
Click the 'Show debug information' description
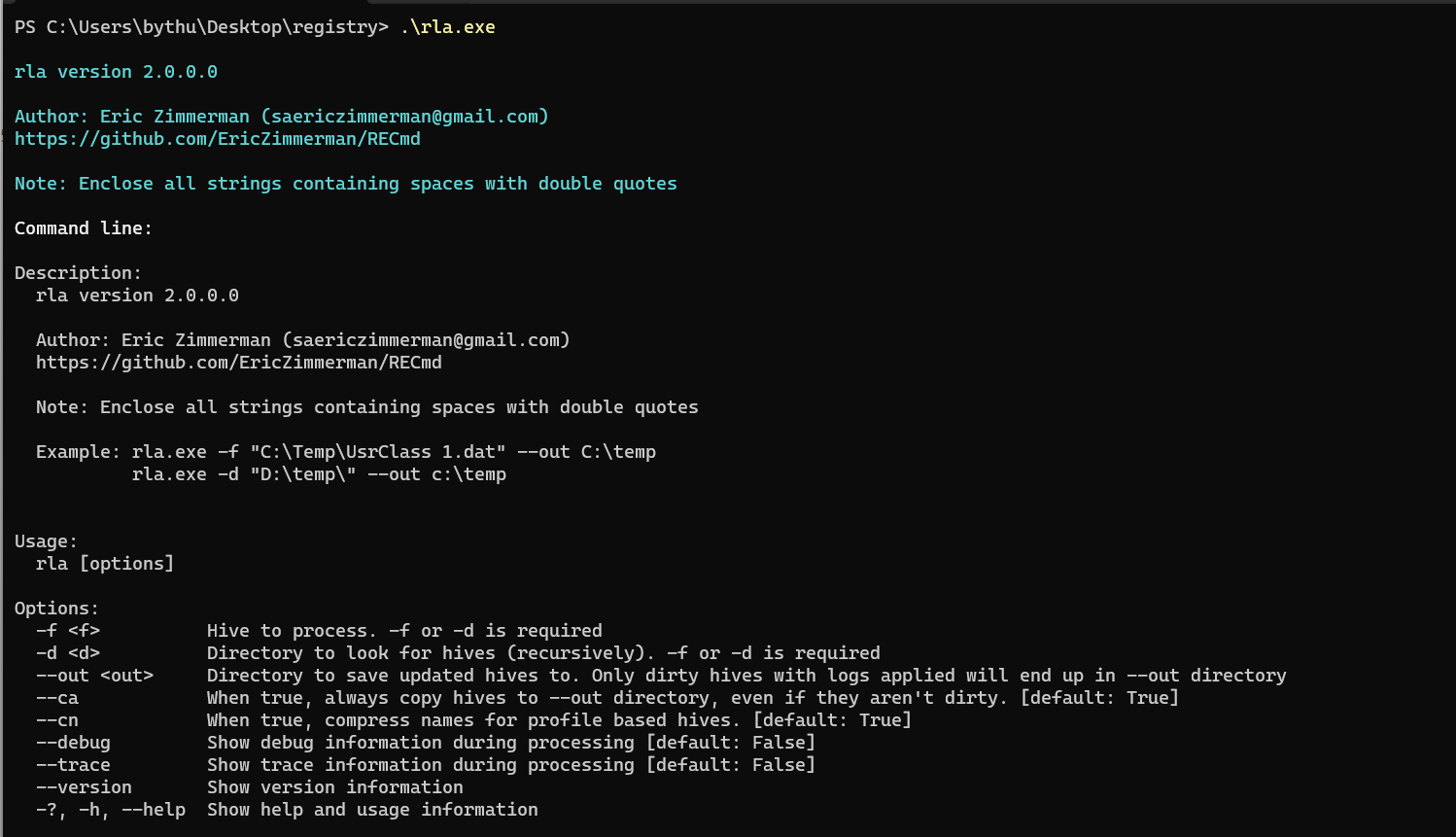511,743
